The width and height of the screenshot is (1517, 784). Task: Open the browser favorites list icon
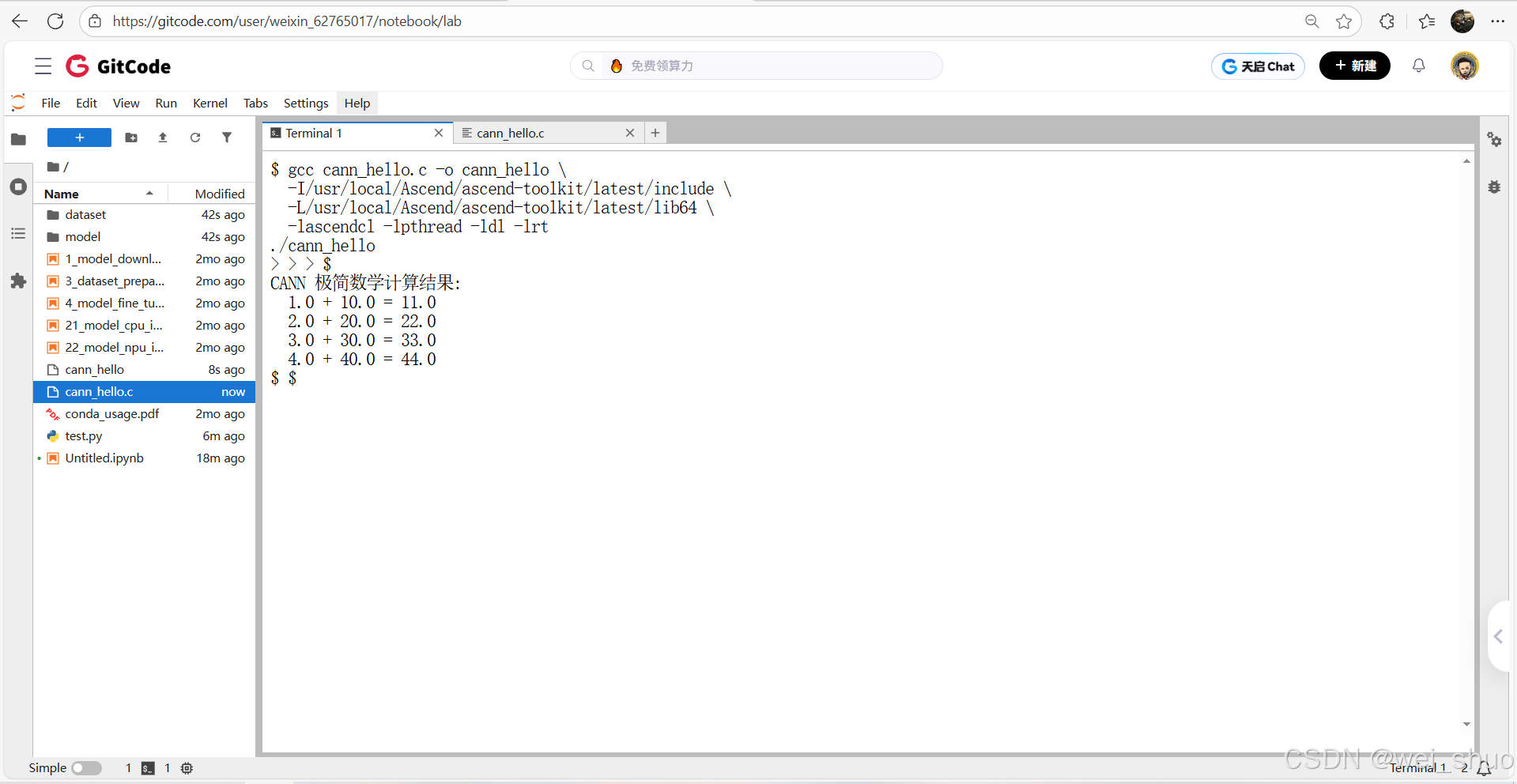(1427, 21)
